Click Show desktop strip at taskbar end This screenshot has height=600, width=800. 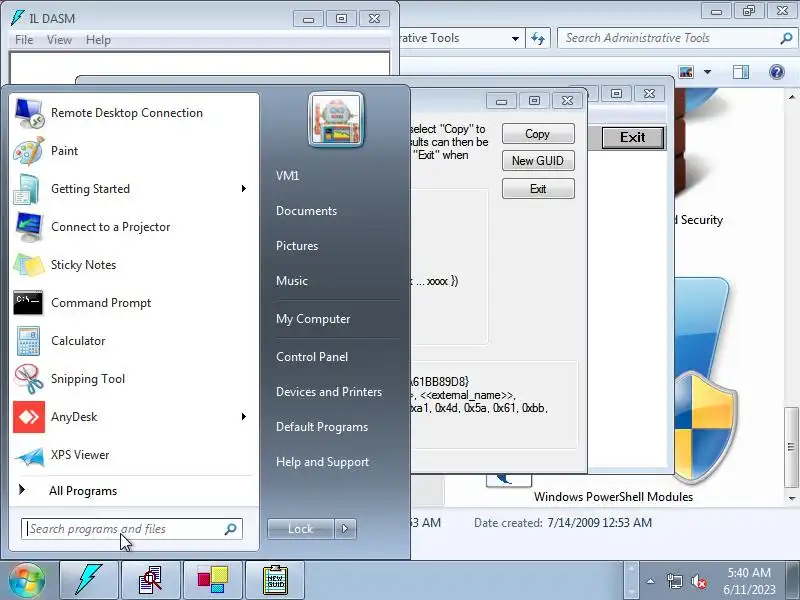795,580
